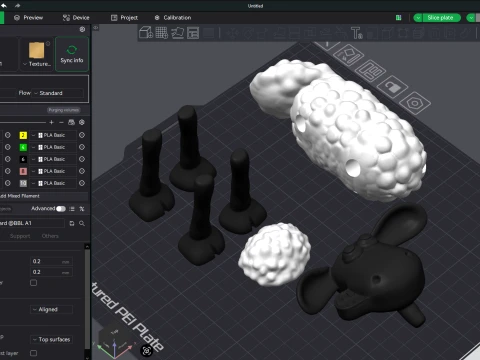Open printer settings gear atop the sidebar
Image resolution: width=480 pixels, height=360 pixels.
click(x=82, y=29)
